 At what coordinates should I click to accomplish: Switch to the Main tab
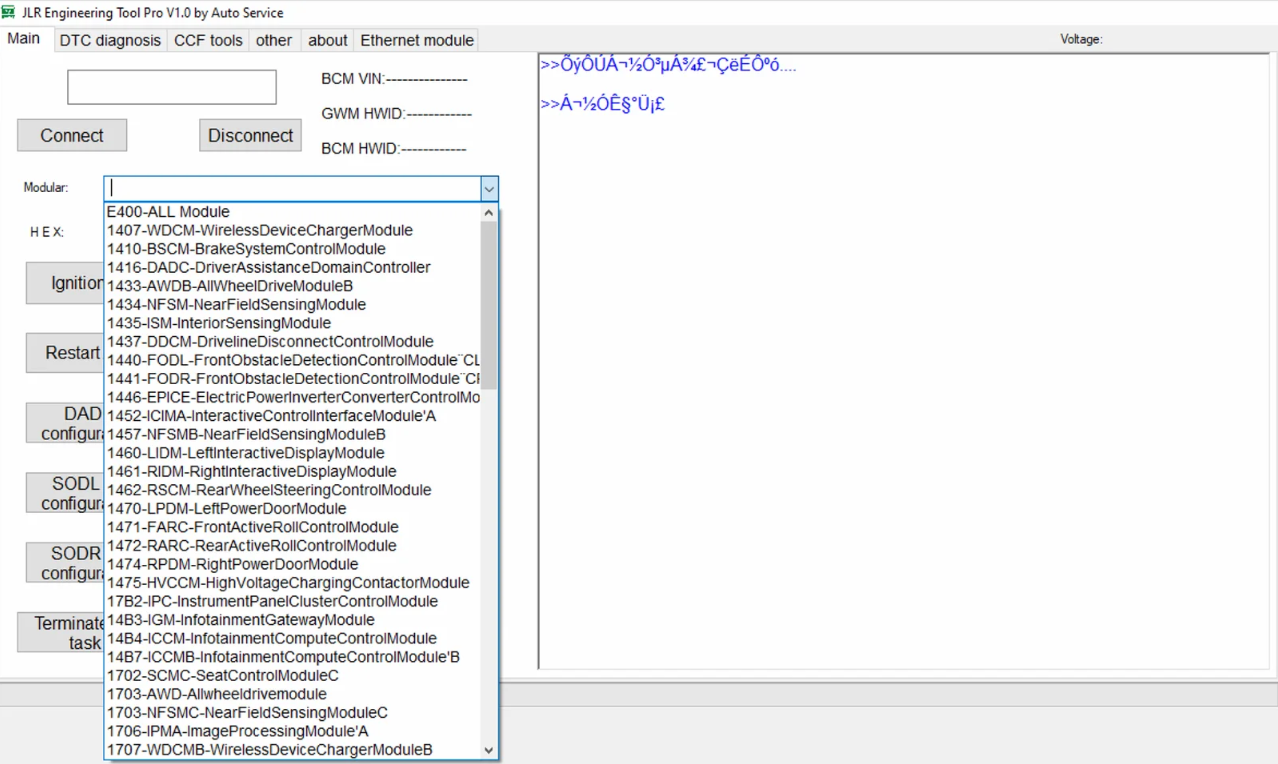pos(24,38)
